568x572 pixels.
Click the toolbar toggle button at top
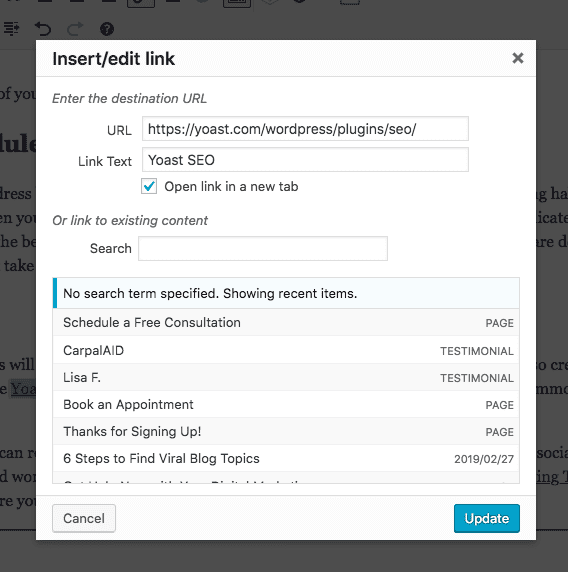click(x=237, y=3)
